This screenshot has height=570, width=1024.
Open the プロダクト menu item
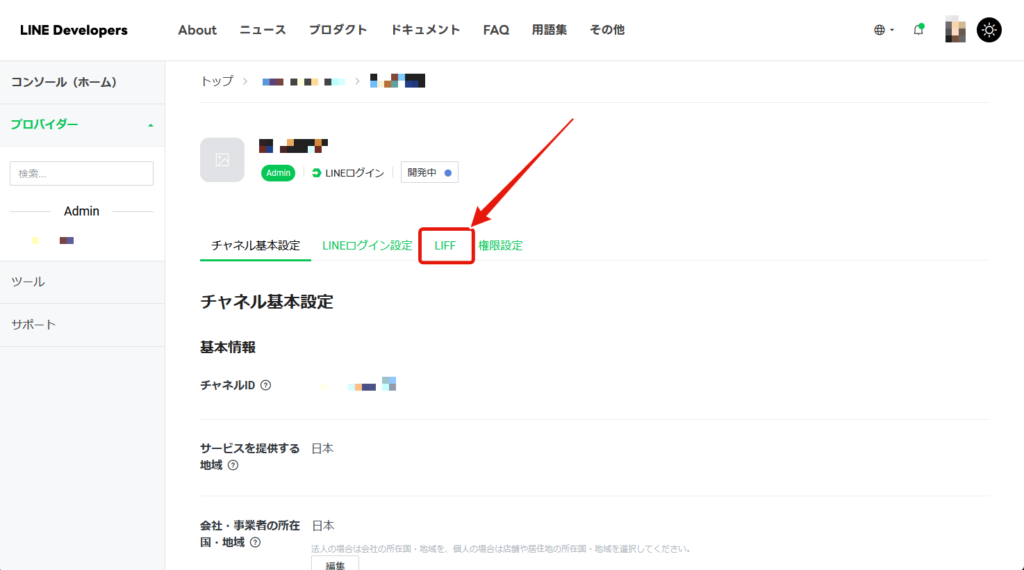coord(338,30)
